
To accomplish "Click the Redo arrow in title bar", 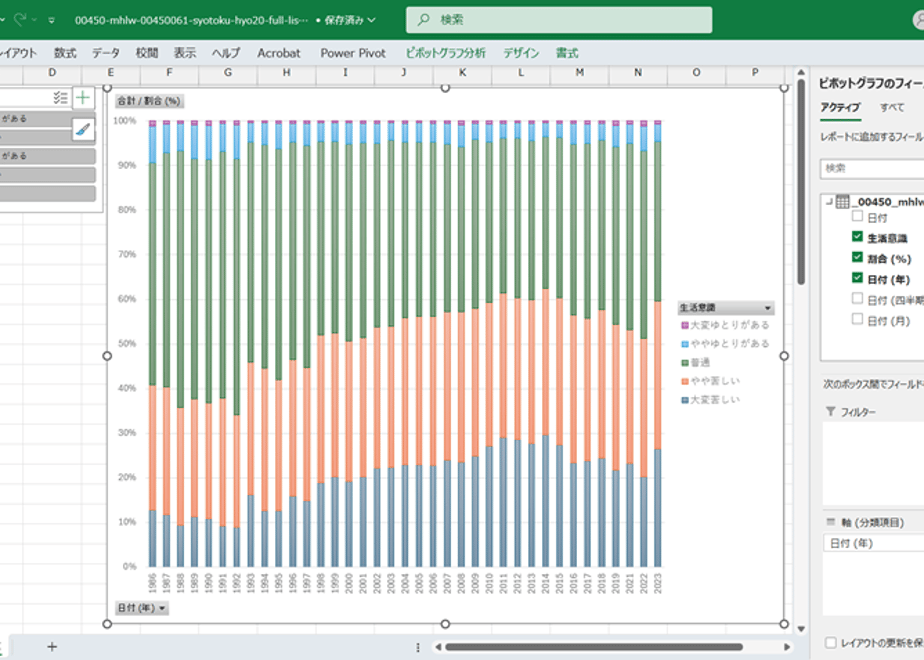I will [20, 19].
